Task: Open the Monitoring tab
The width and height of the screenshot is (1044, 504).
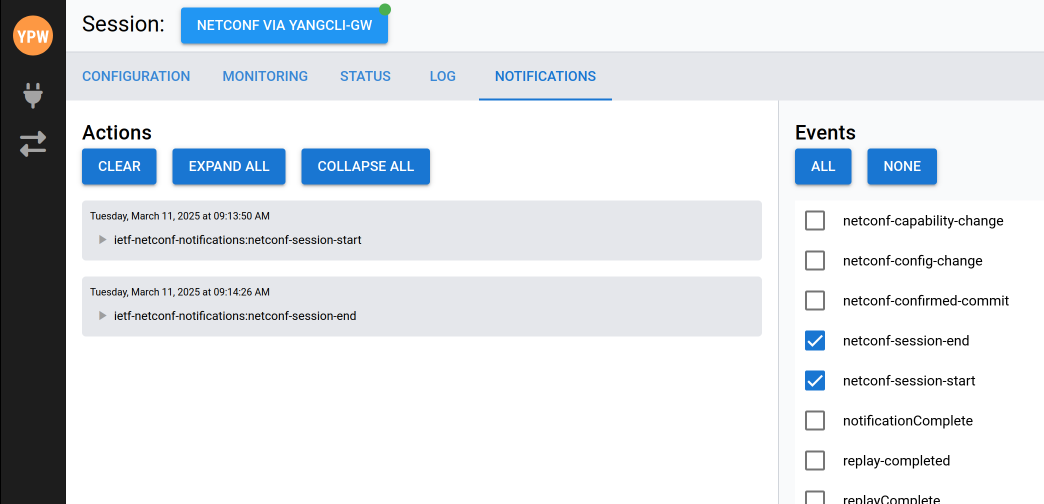Action: pyautogui.click(x=265, y=76)
